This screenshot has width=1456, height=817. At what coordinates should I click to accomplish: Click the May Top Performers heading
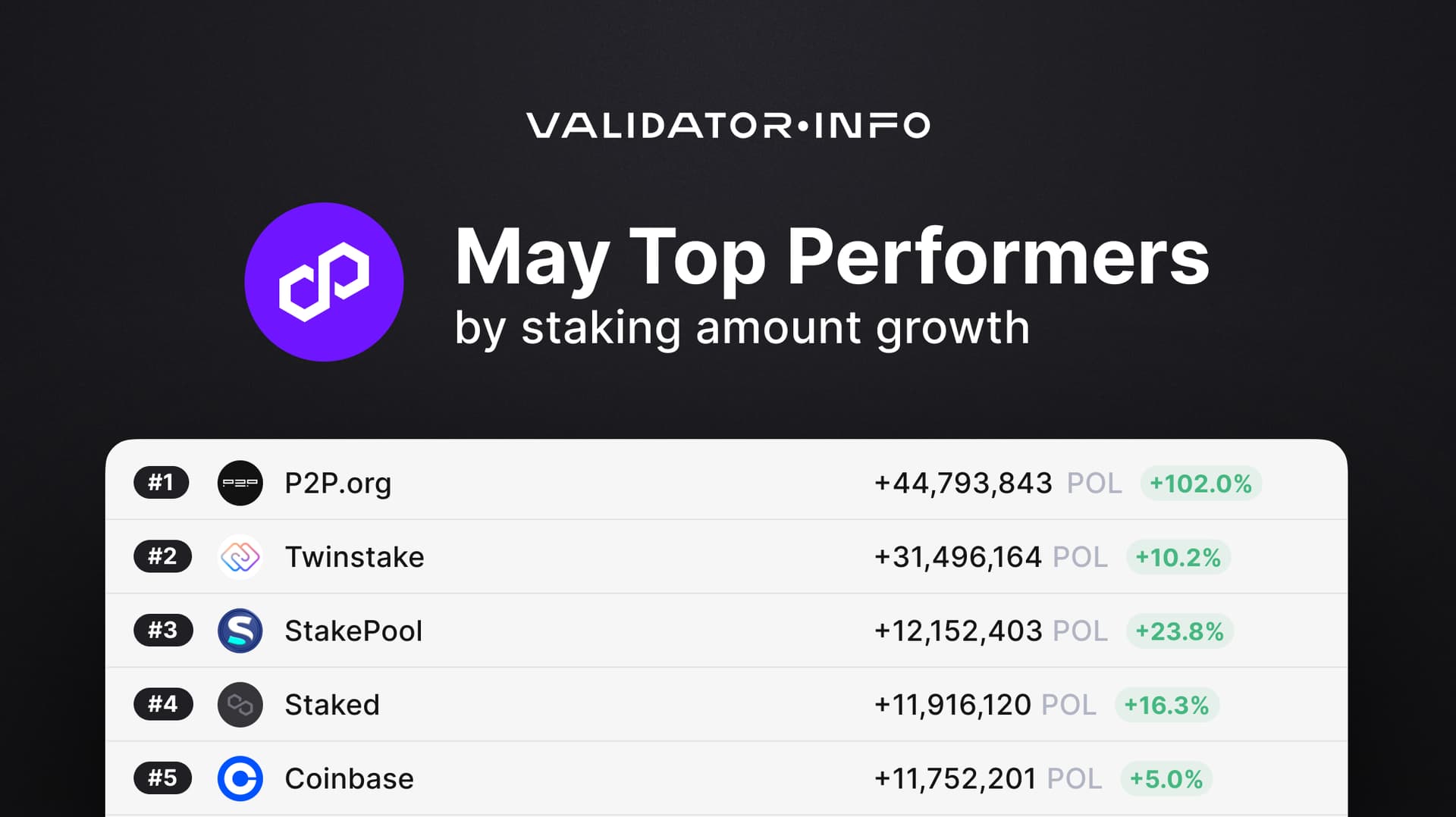832,258
